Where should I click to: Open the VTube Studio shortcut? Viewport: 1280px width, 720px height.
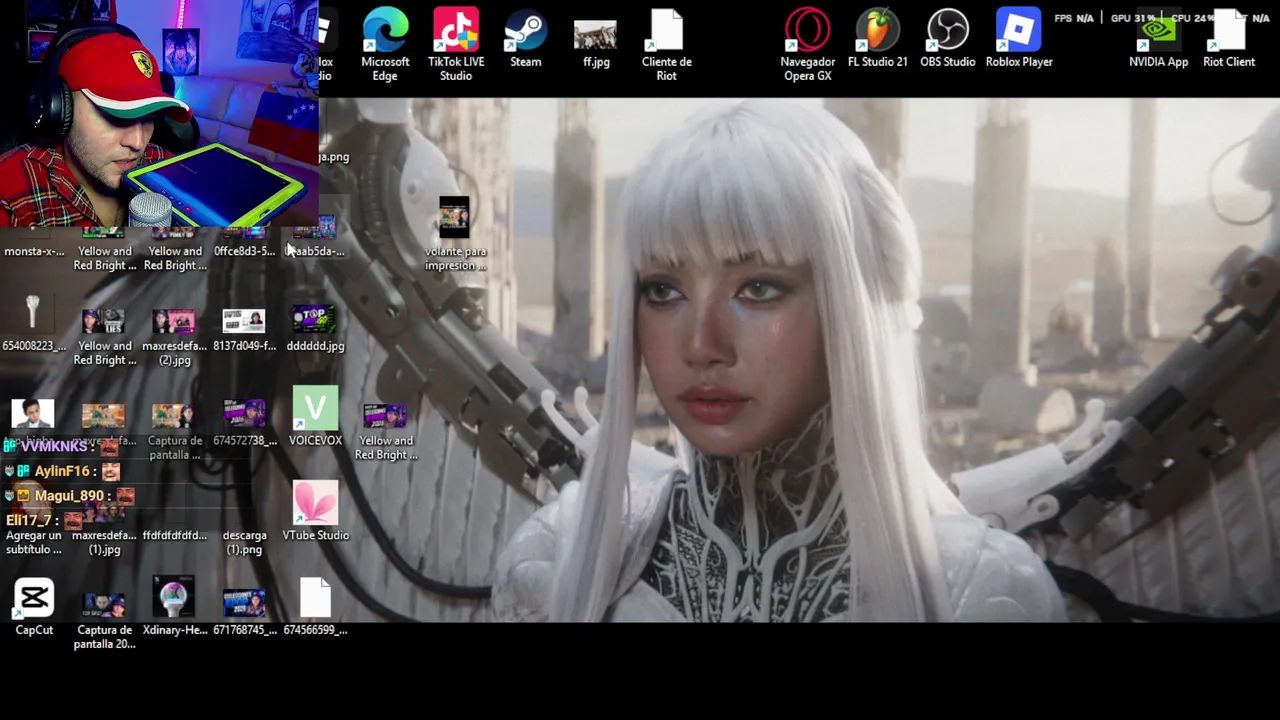pyautogui.click(x=315, y=511)
